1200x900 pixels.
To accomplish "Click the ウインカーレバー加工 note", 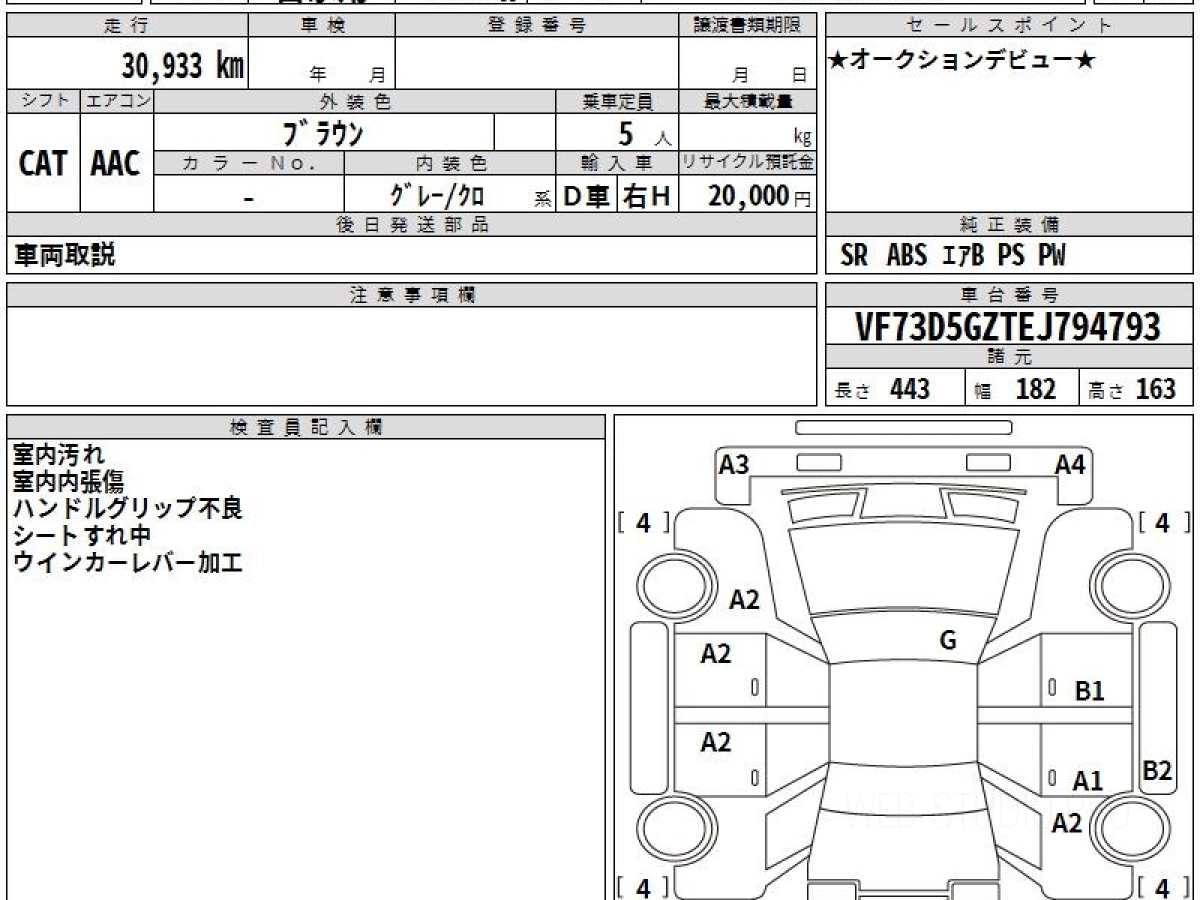I will point(128,562).
